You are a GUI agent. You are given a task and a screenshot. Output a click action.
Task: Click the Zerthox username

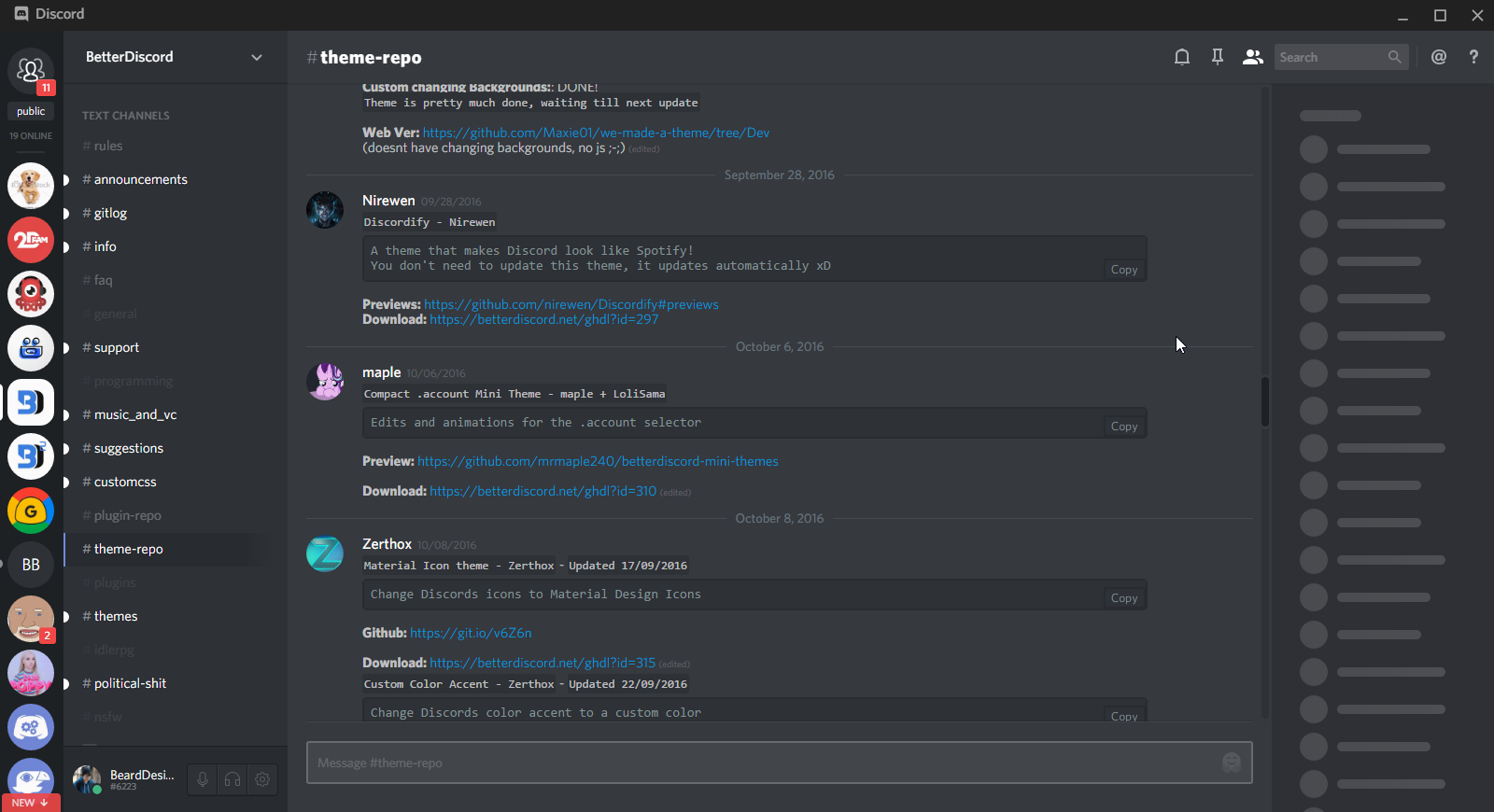(387, 544)
